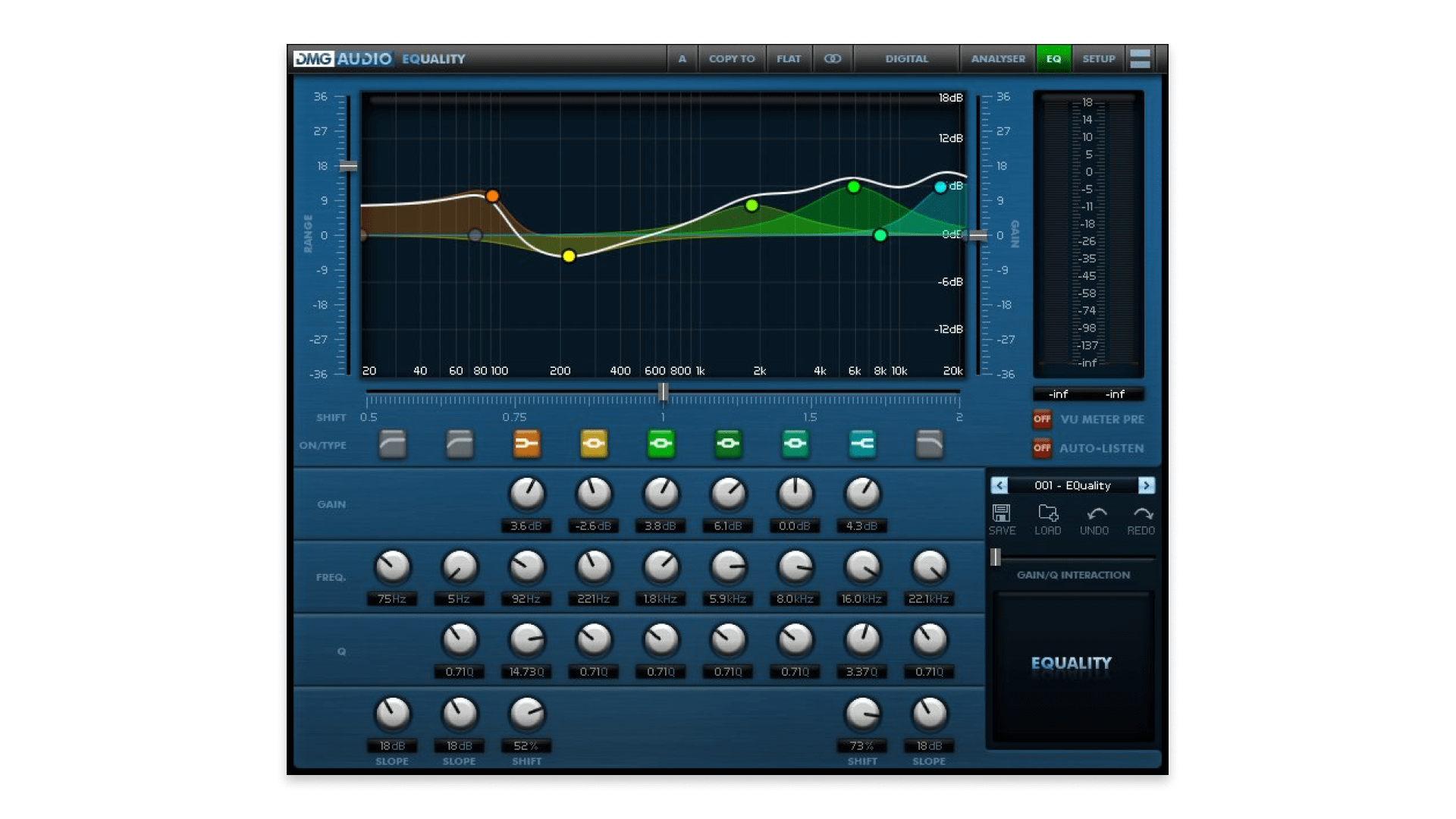
Task: Toggle the teal-green bell band button
Action: coord(795,444)
